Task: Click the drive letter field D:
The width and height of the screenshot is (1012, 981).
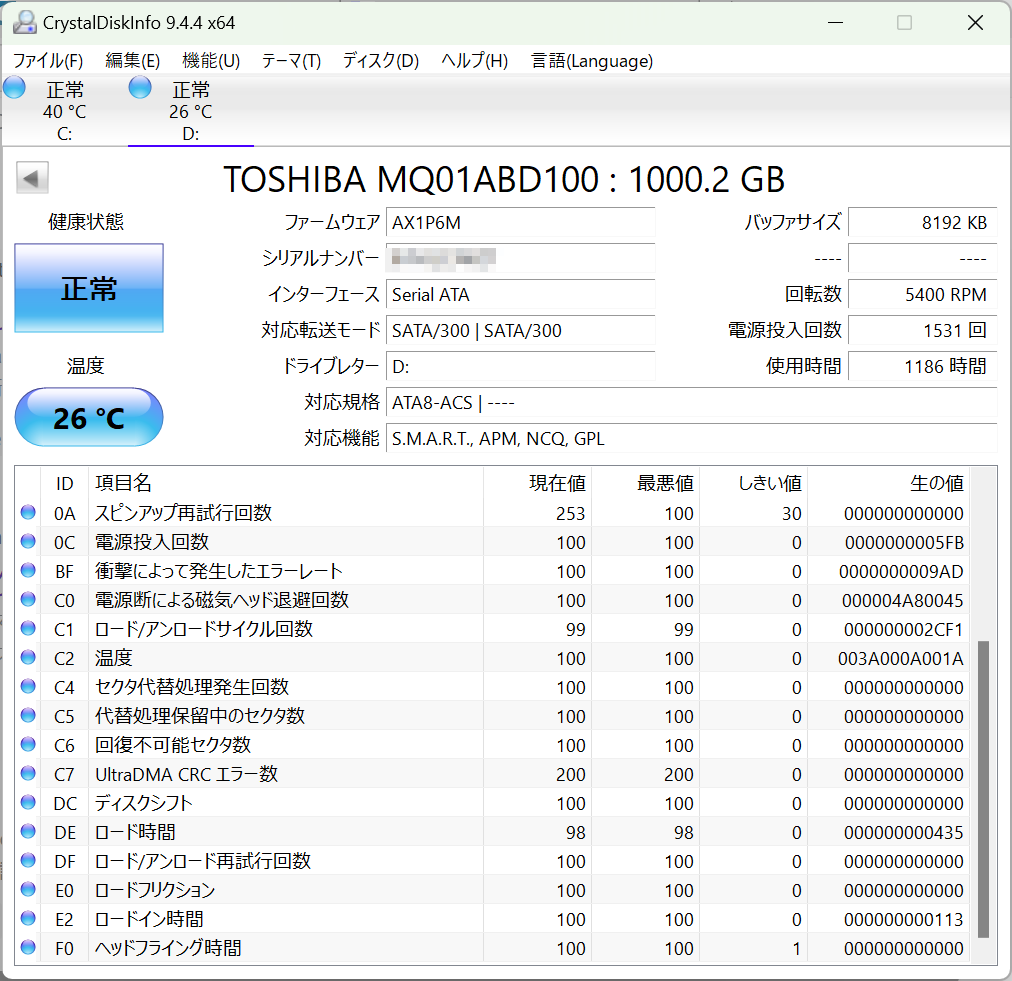Action: (520, 367)
